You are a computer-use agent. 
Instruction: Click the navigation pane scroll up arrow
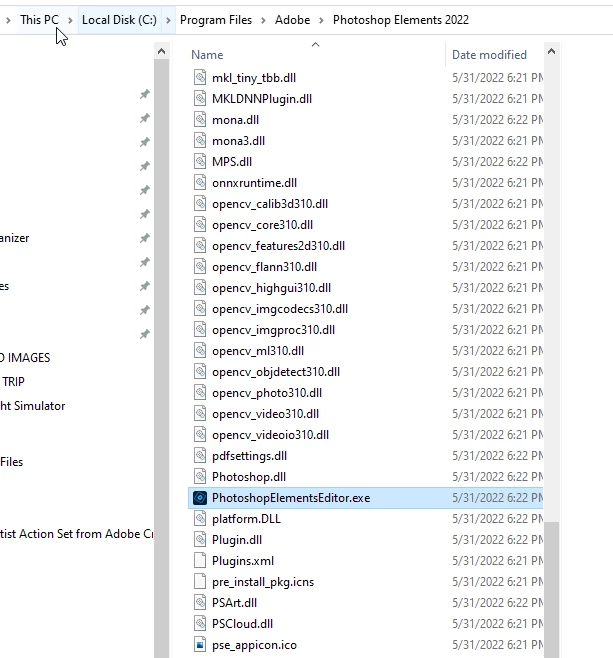coord(162,51)
